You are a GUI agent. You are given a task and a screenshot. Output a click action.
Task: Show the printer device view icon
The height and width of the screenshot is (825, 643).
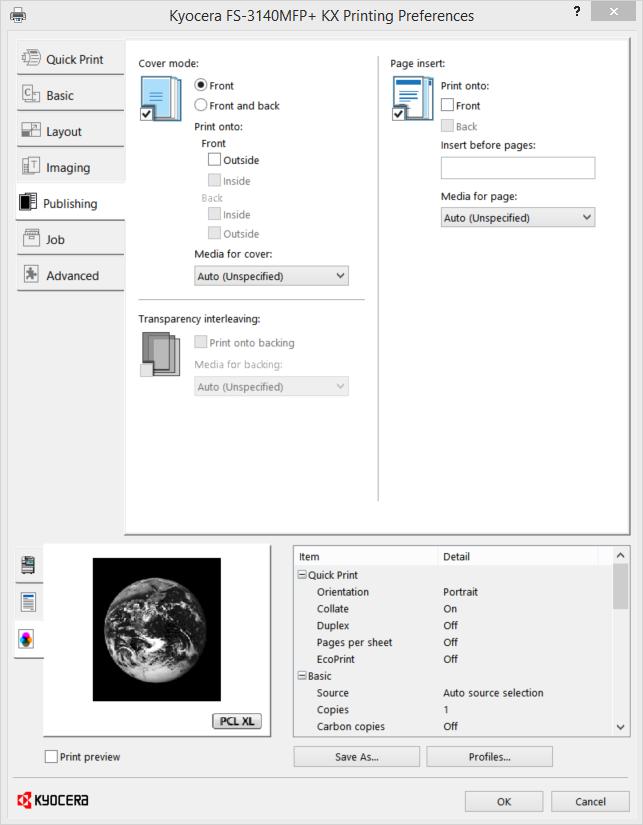click(28, 565)
